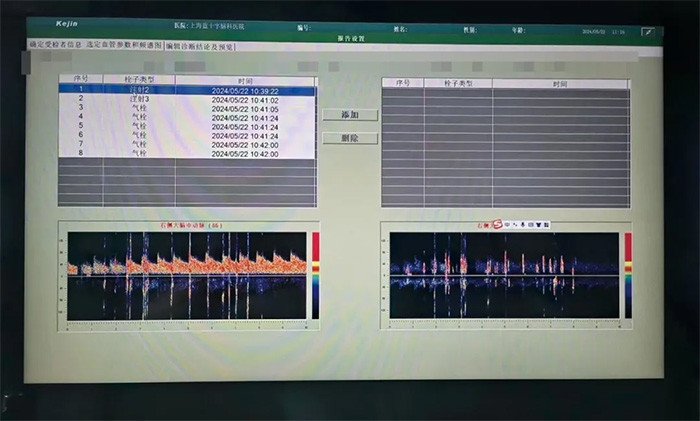Select row 2 注射3 at 10:41:02
This screenshot has height=421, width=700.
pos(187,100)
